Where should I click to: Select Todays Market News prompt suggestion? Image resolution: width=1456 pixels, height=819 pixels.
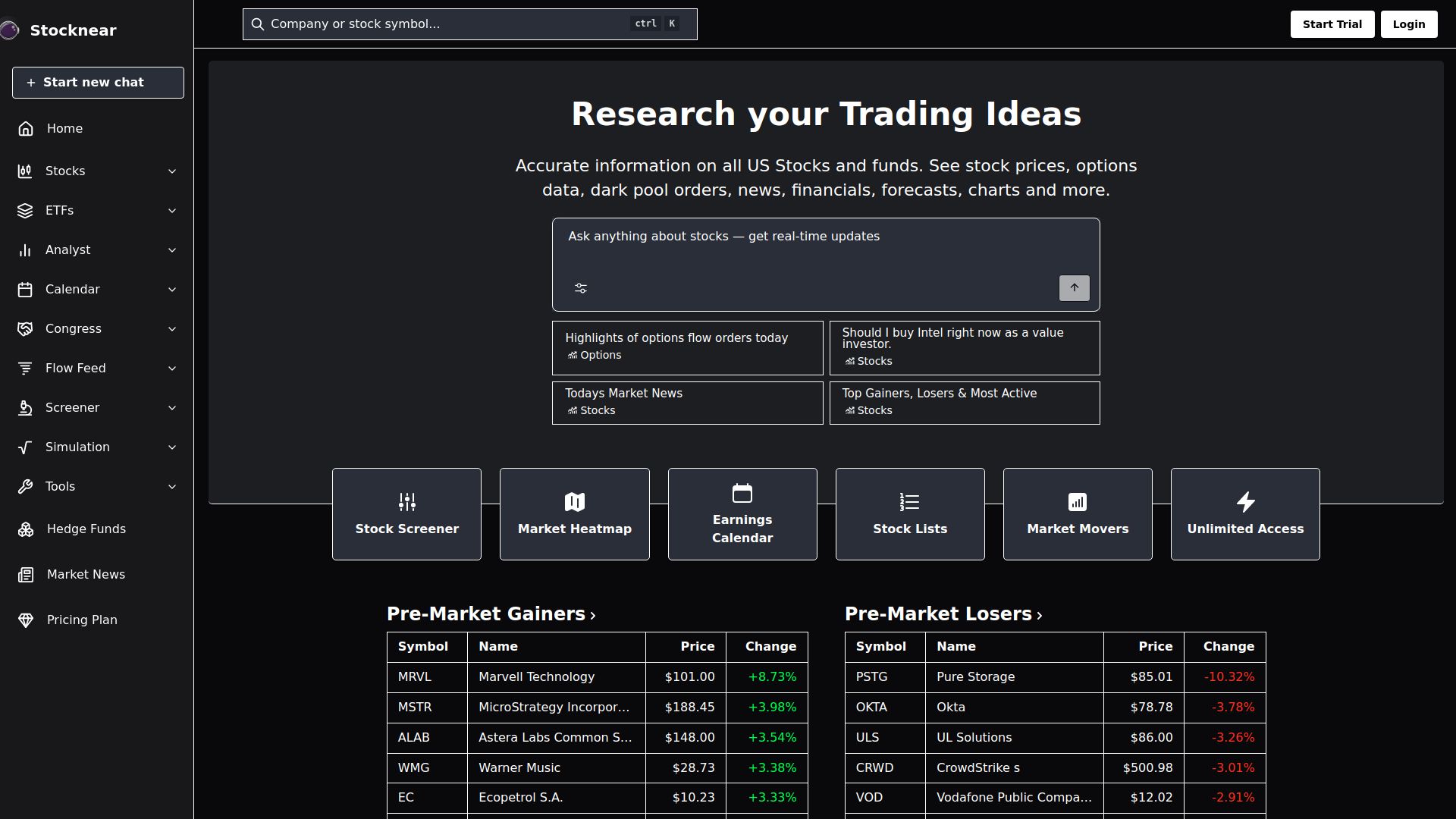pos(687,403)
